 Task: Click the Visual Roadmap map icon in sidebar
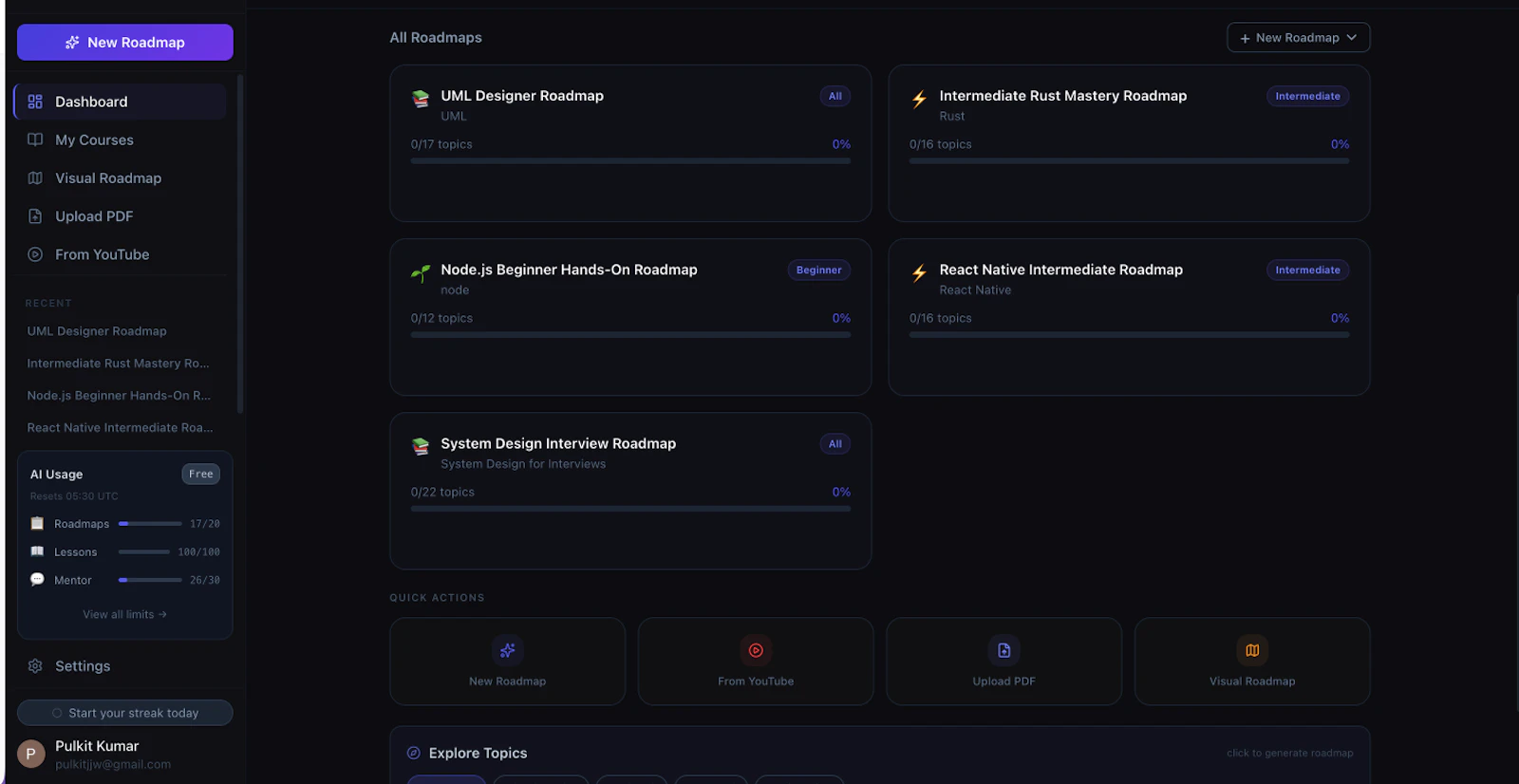pos(35,177)
